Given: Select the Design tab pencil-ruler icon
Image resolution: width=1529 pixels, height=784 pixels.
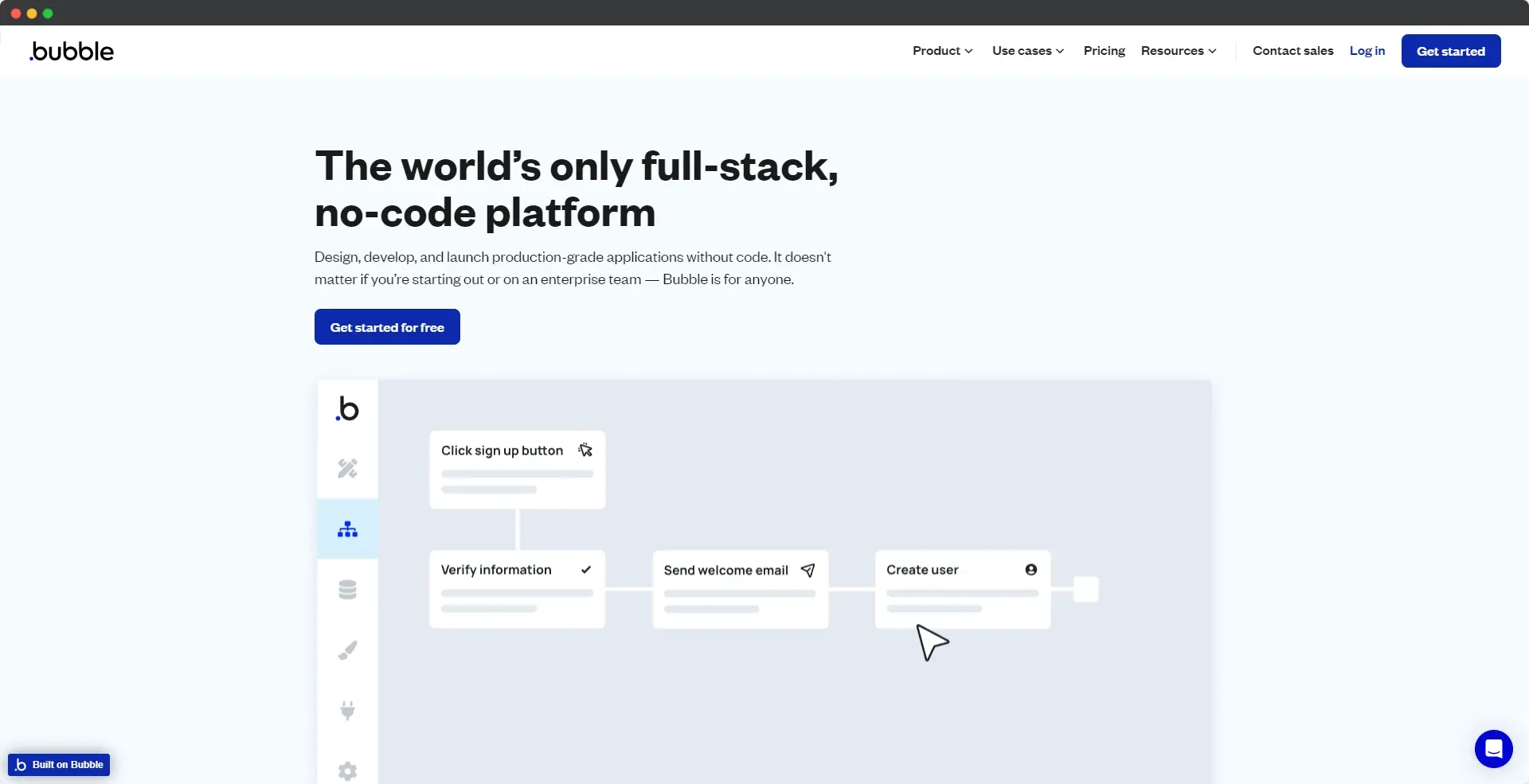Looking at the screenshot, I should click(x=347, y=469).
